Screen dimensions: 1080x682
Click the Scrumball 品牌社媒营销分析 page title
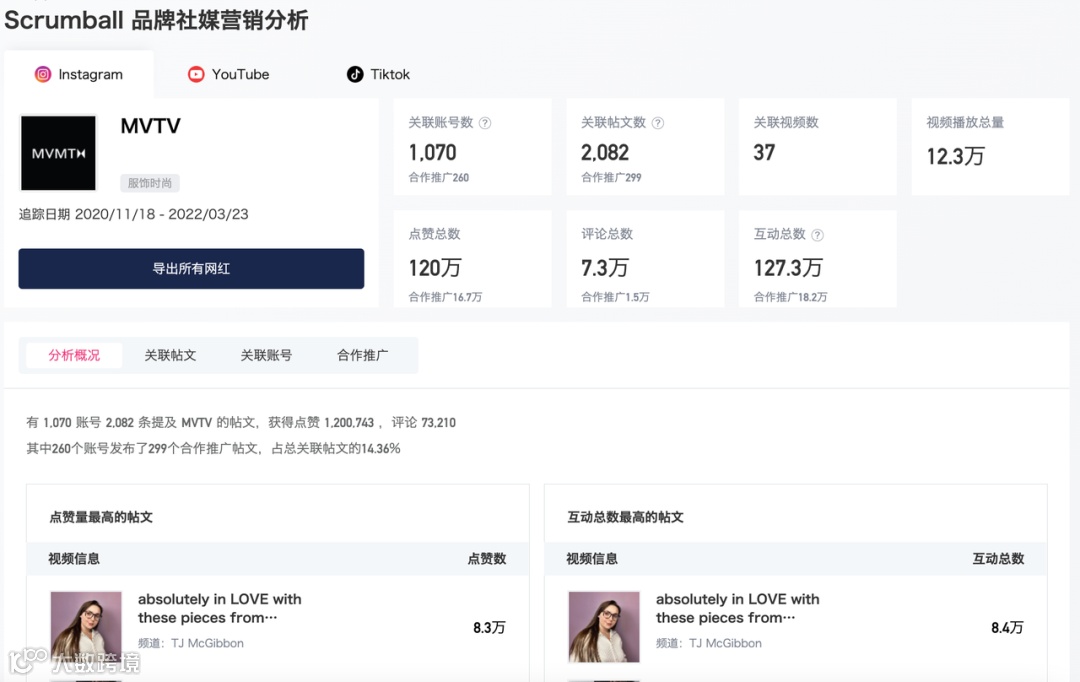(156, 20)
